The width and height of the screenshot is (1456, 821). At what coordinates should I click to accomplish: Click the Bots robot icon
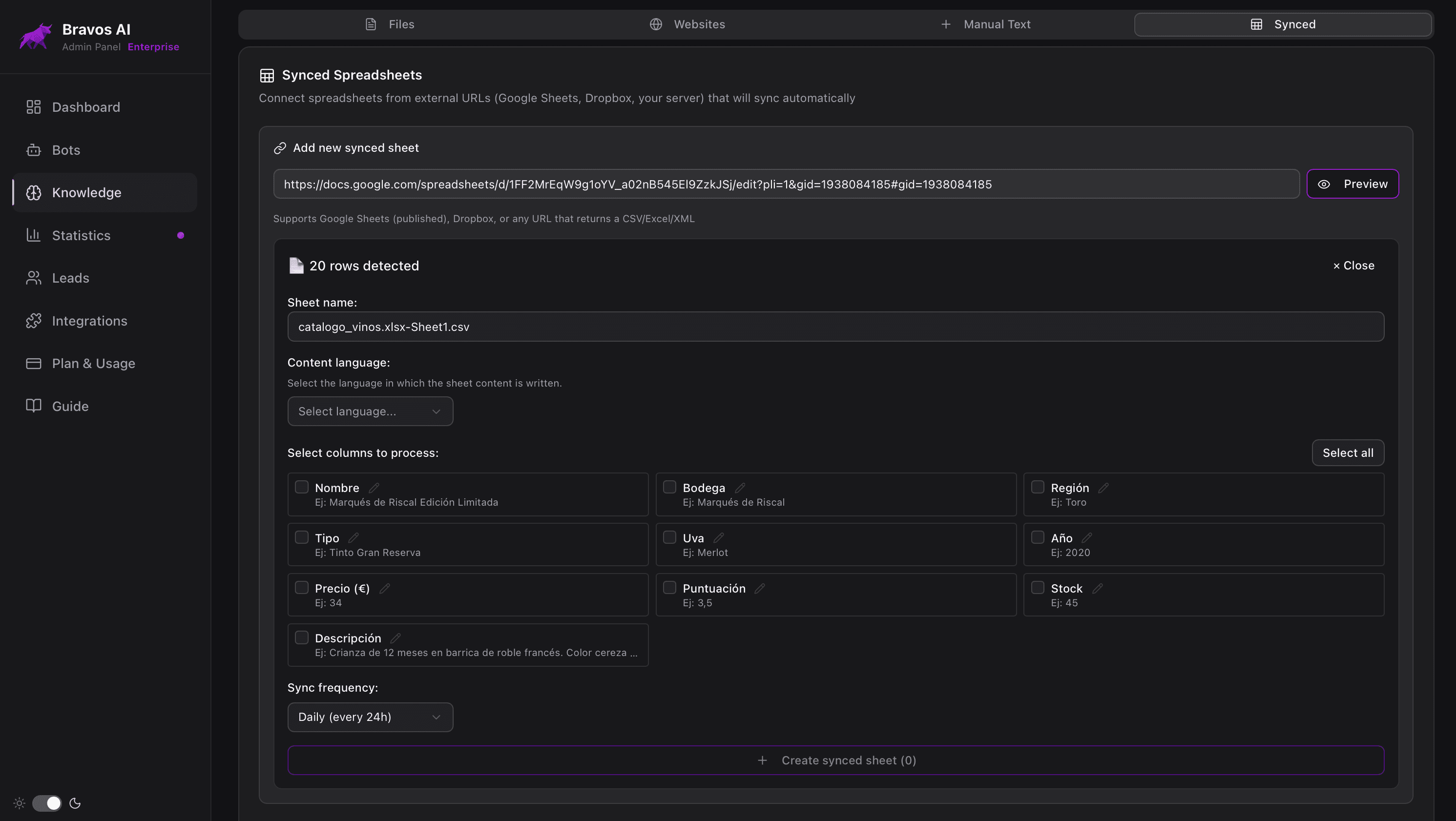pyautogui.click(x=33, y=150)
